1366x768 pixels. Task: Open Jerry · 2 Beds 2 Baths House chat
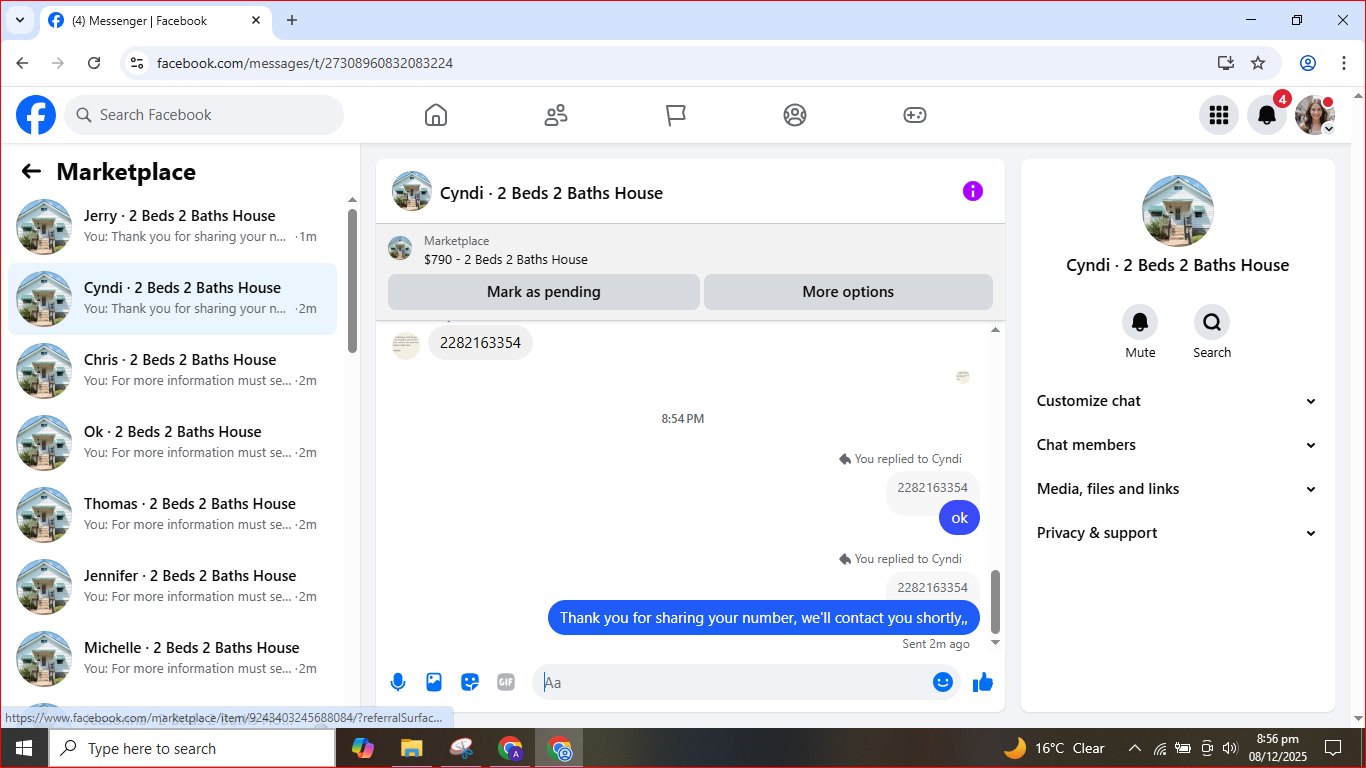(172, 227)
